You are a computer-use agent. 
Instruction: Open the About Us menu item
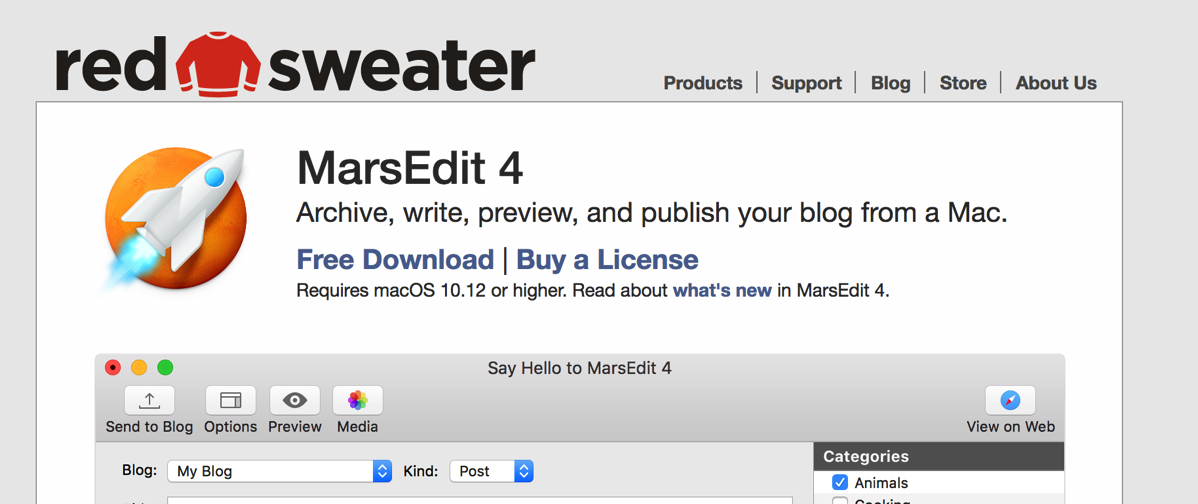pos(1056,83)
